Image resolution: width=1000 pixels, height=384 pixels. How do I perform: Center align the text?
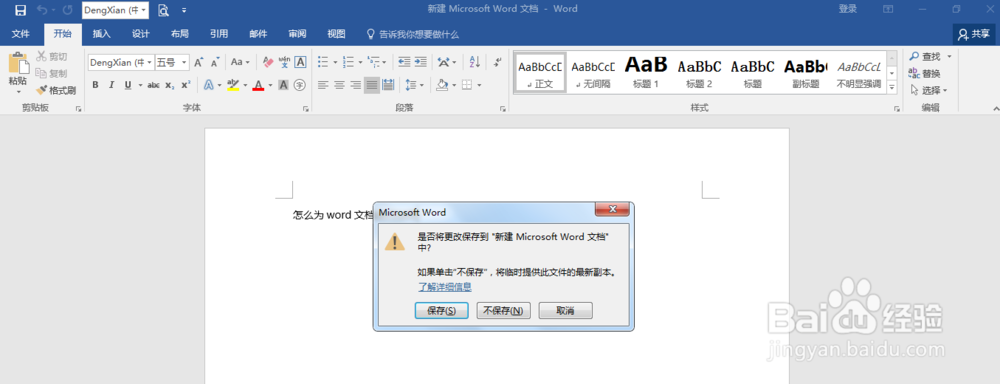tap(339, 85)
